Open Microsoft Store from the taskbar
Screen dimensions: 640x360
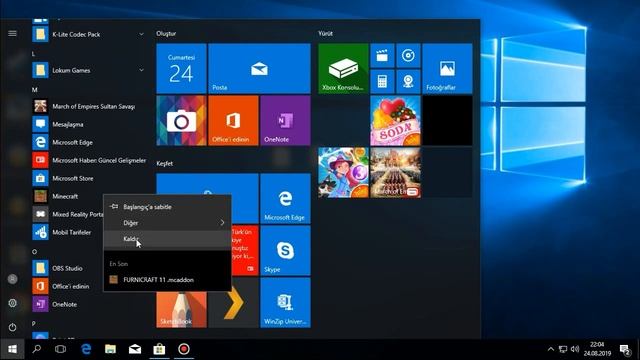click(x=159, y=349)
